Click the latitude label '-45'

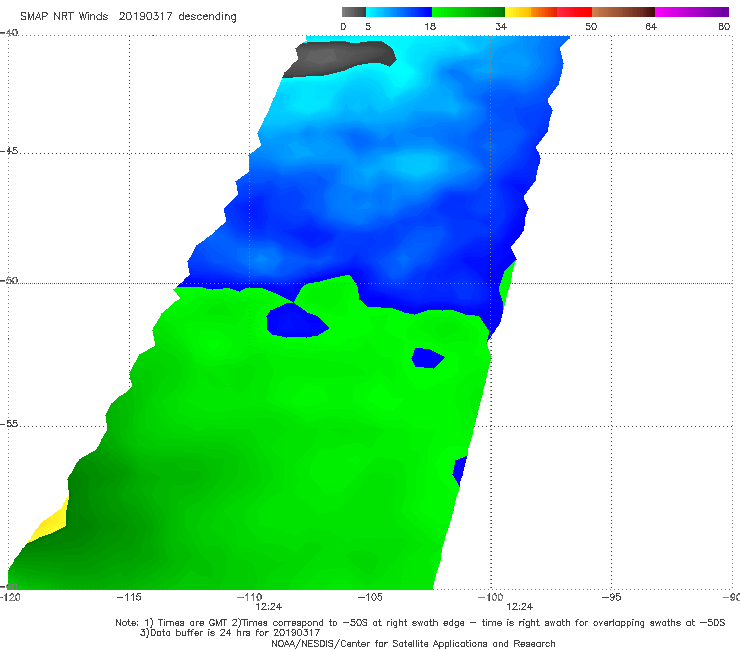(x=9, y=151)
